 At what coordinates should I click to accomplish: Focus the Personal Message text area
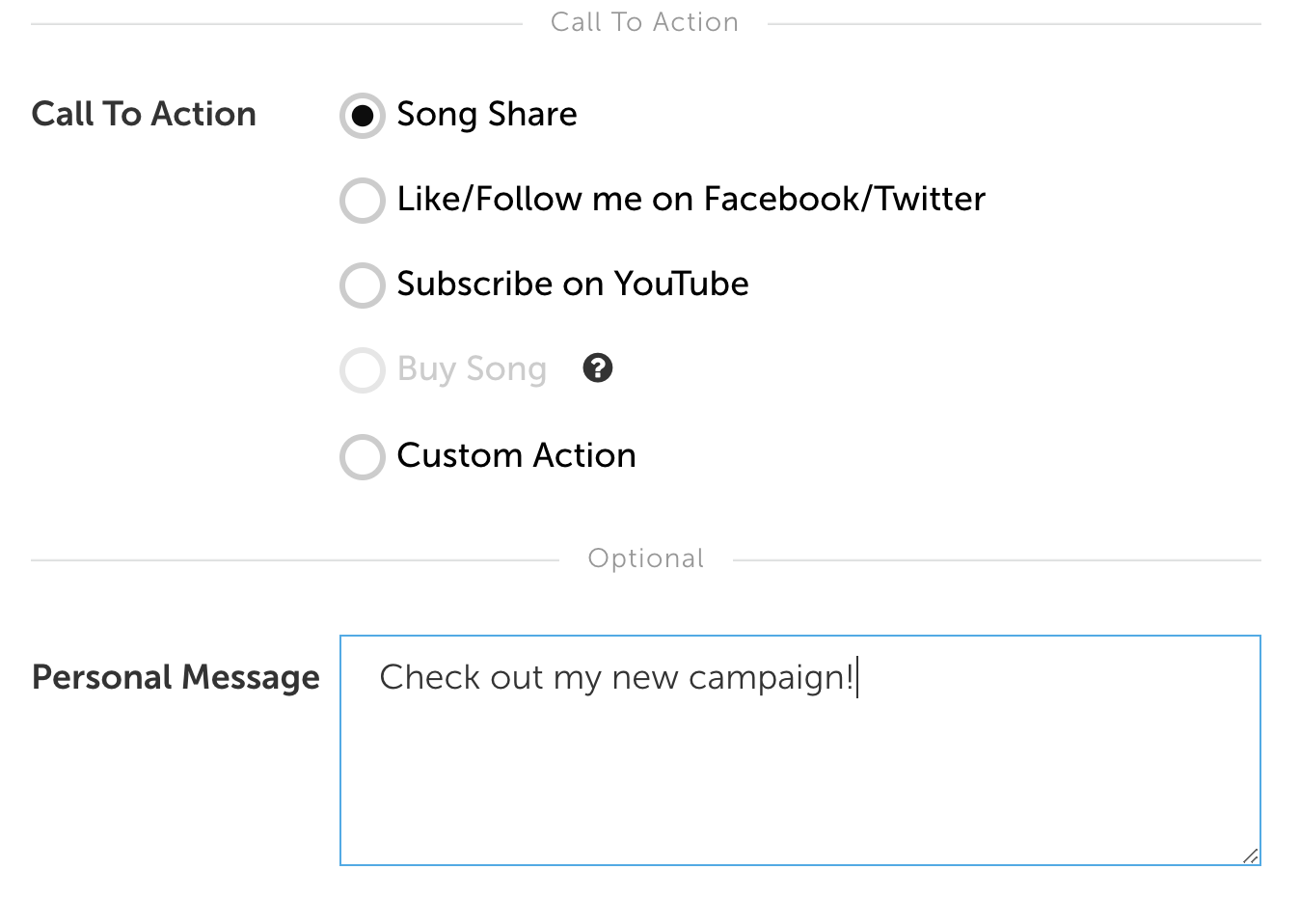pos(800,750)
